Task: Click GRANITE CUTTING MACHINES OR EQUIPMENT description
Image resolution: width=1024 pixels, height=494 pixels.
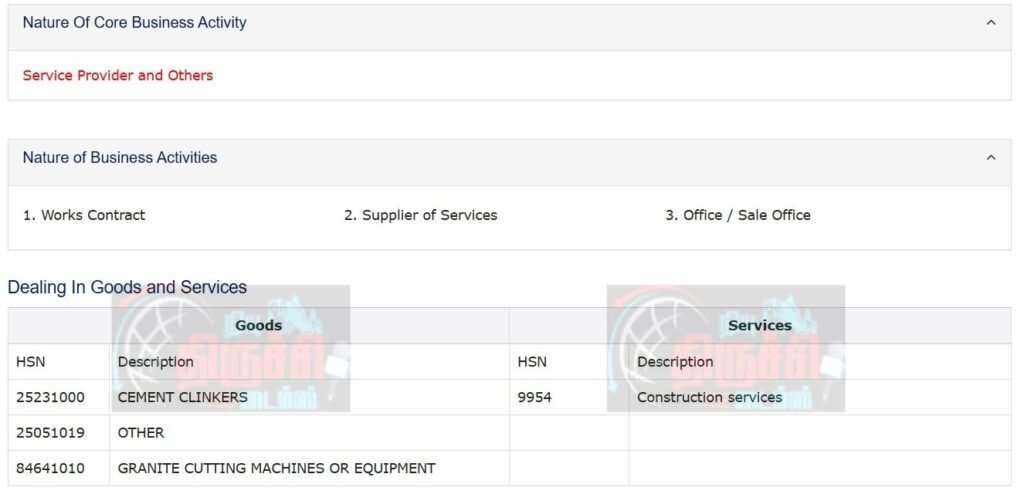Action: coord(276,468)
